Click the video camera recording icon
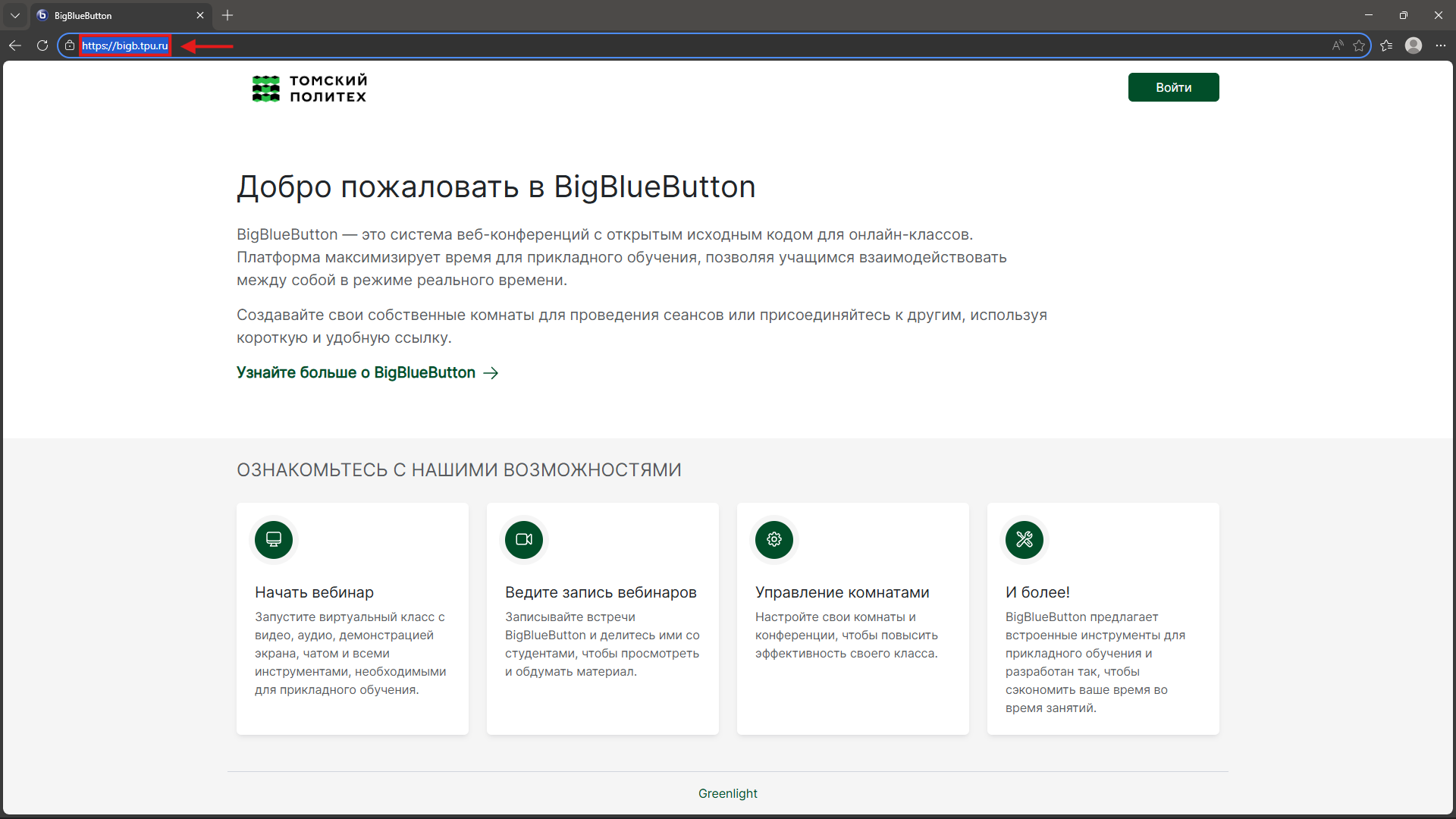 tap(524, 539)
